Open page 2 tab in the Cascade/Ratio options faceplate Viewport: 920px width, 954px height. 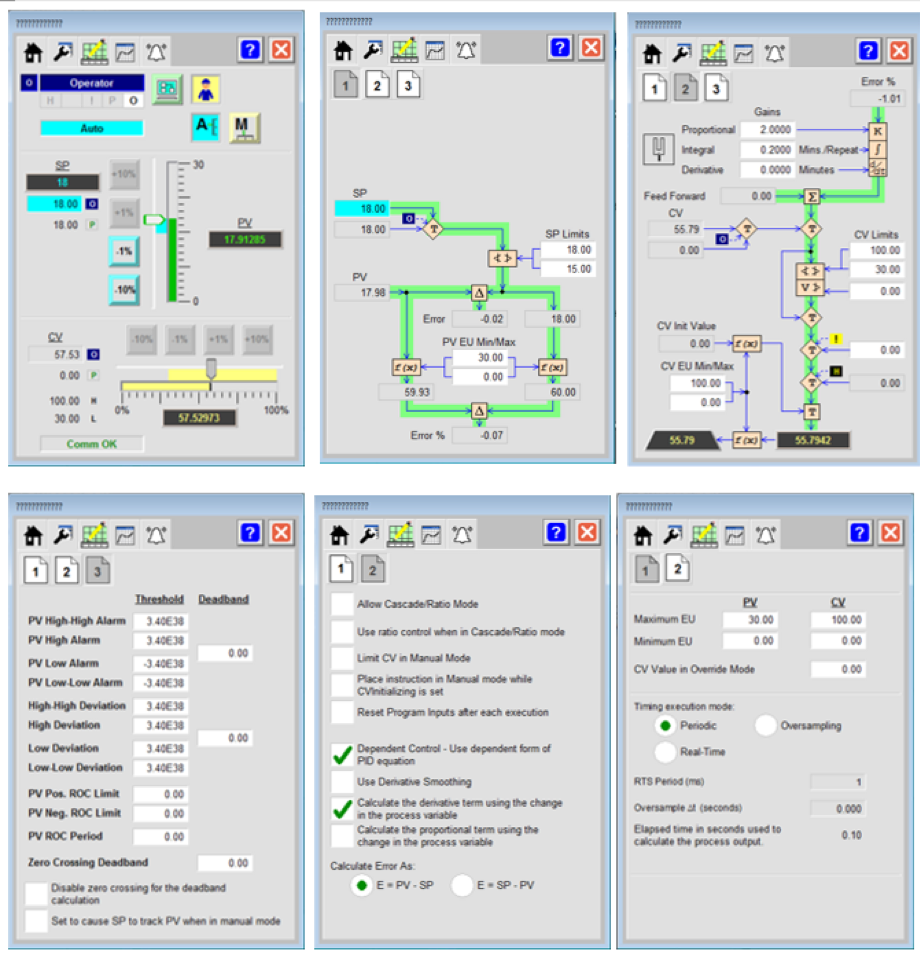(x=372, y=569)
